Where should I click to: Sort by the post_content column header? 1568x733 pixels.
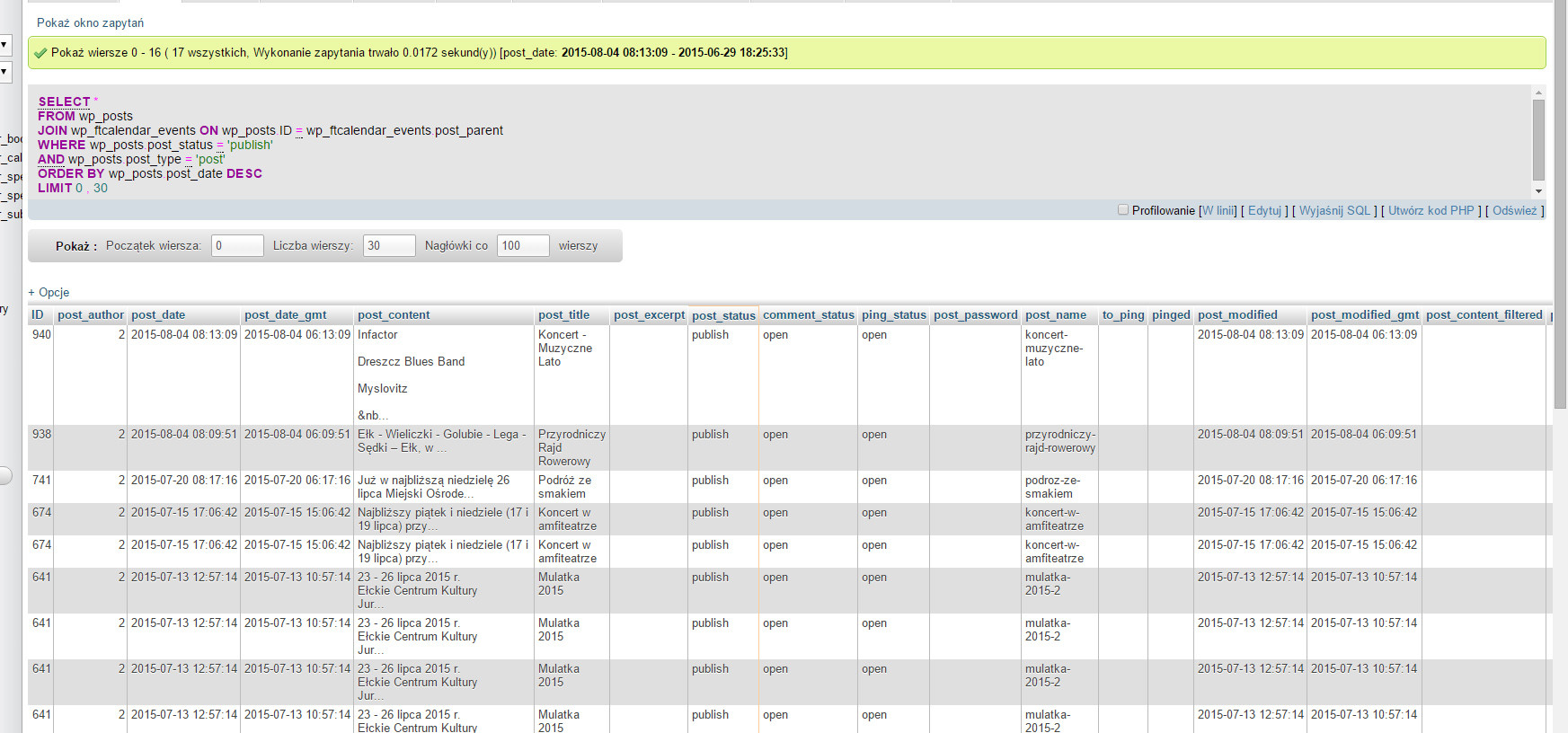tap(394, 314)
